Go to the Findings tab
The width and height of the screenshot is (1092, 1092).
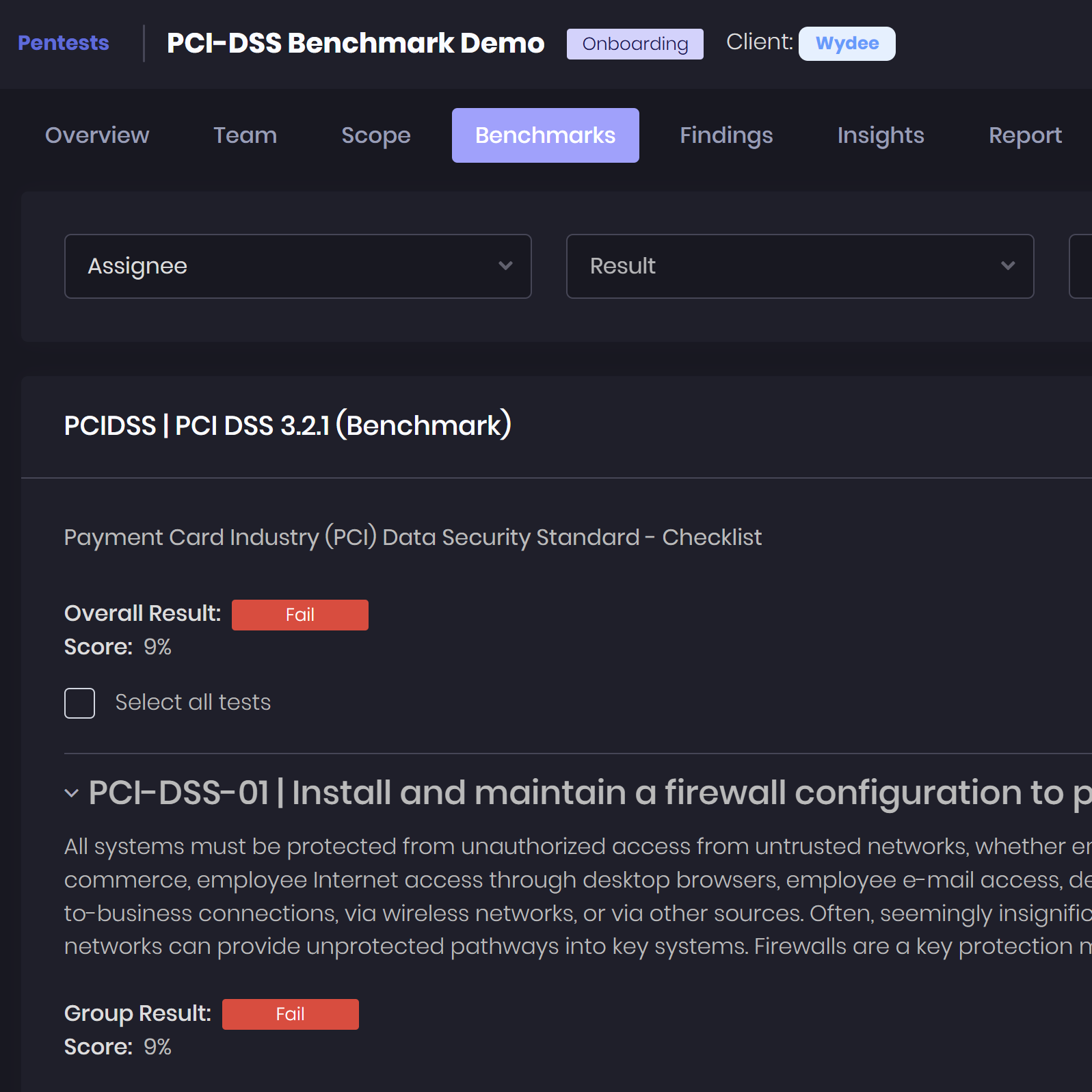pos(726,135)
